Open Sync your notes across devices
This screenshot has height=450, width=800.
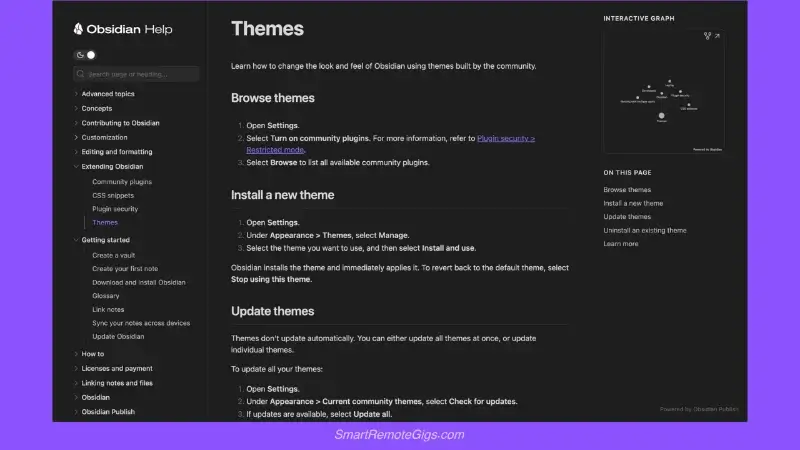tap(141, 323)
